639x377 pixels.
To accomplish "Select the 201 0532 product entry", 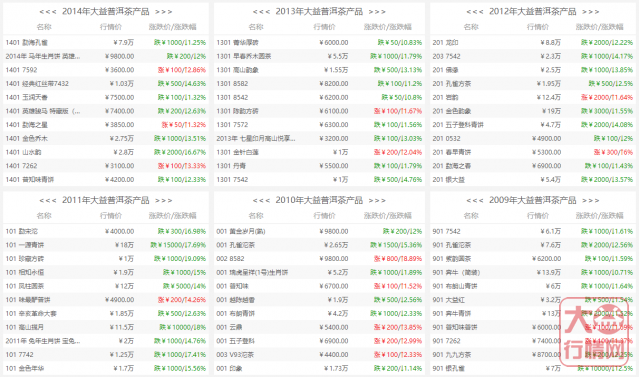I will coord(447,139).
